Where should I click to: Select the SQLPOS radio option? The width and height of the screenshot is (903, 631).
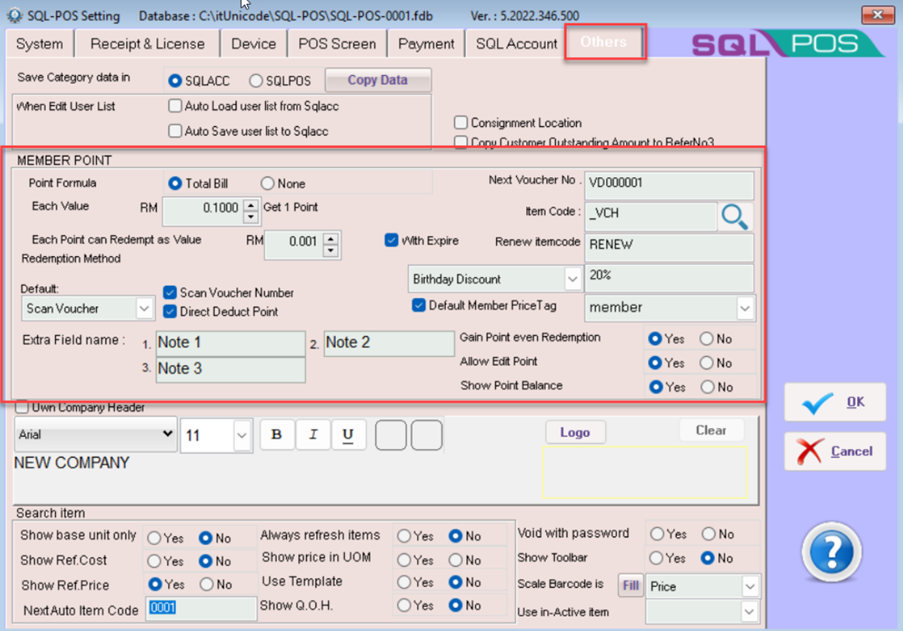click(256, 81)
